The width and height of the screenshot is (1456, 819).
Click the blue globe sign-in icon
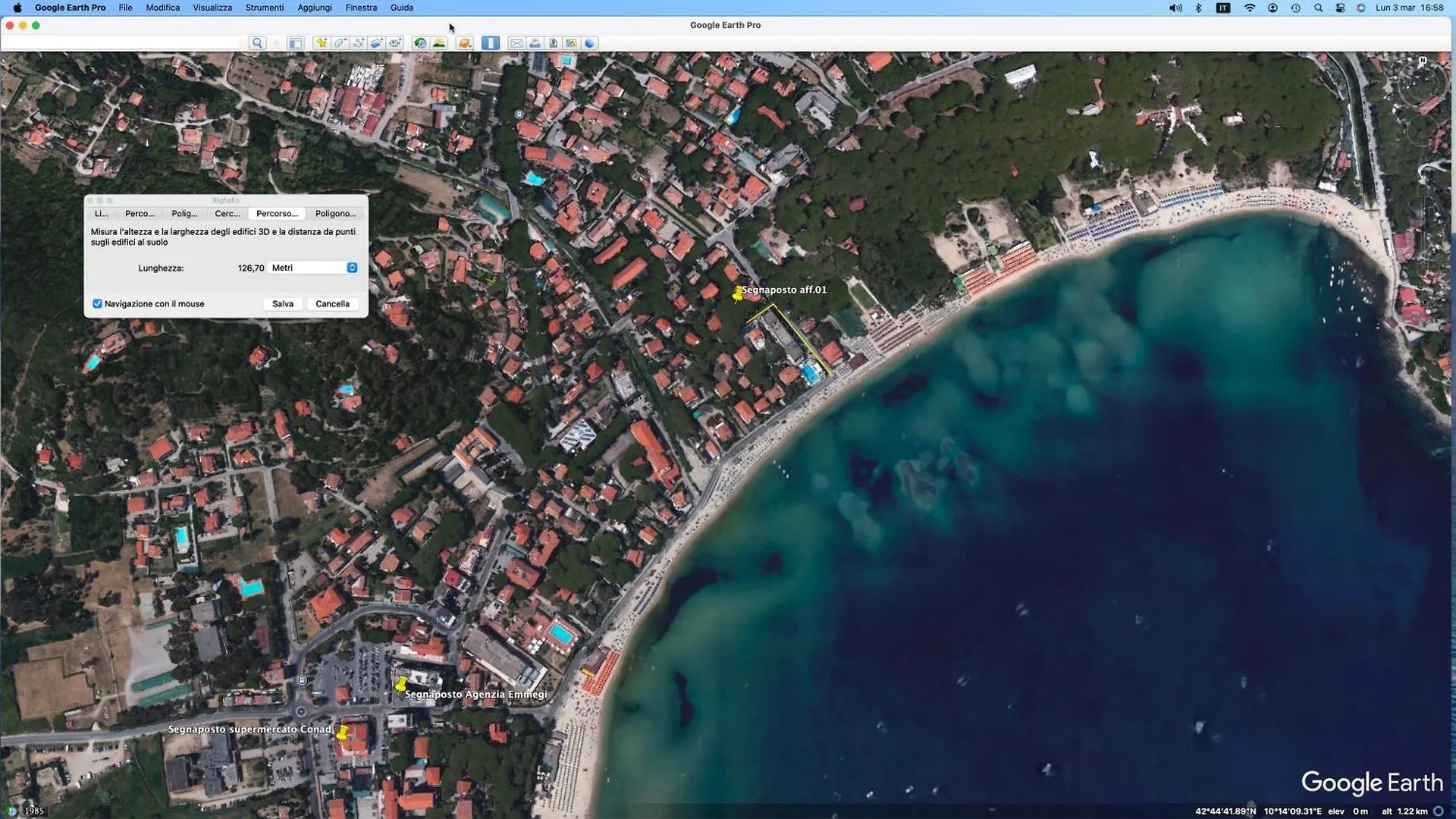pos(589,43)
